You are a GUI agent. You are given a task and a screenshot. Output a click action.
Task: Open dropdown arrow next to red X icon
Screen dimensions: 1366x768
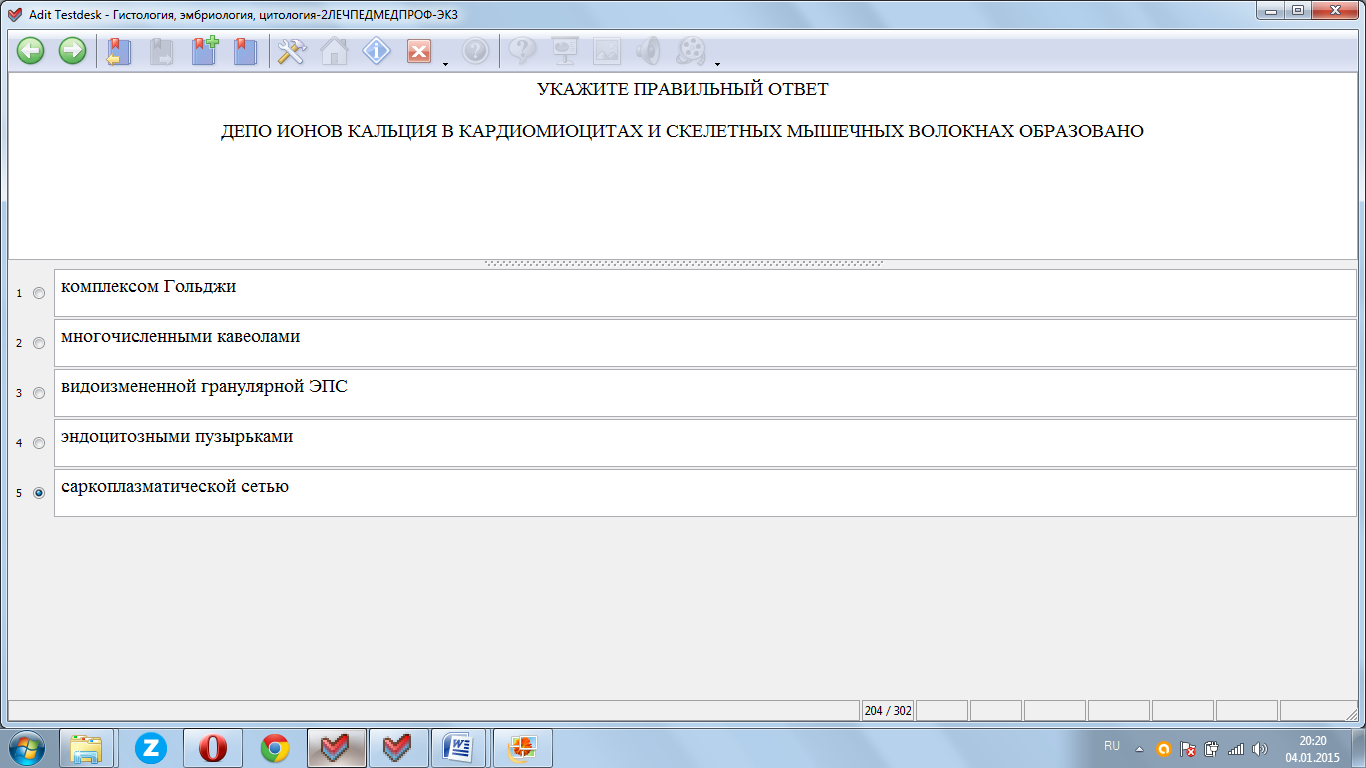(x=444, y=64)
